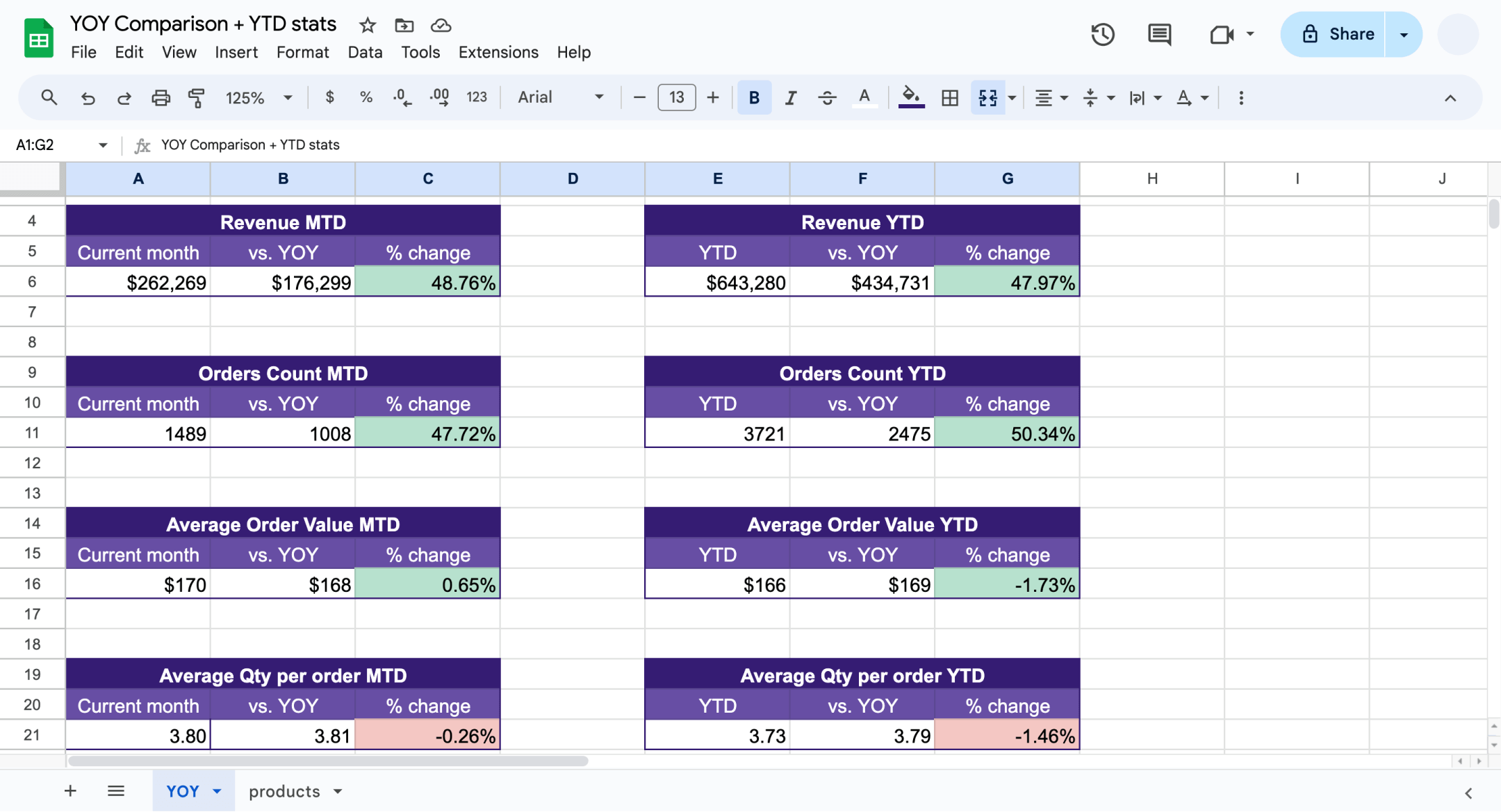Format selection as currency
The width and height of the screenshot is (1501, 812).
coord(329,97)
